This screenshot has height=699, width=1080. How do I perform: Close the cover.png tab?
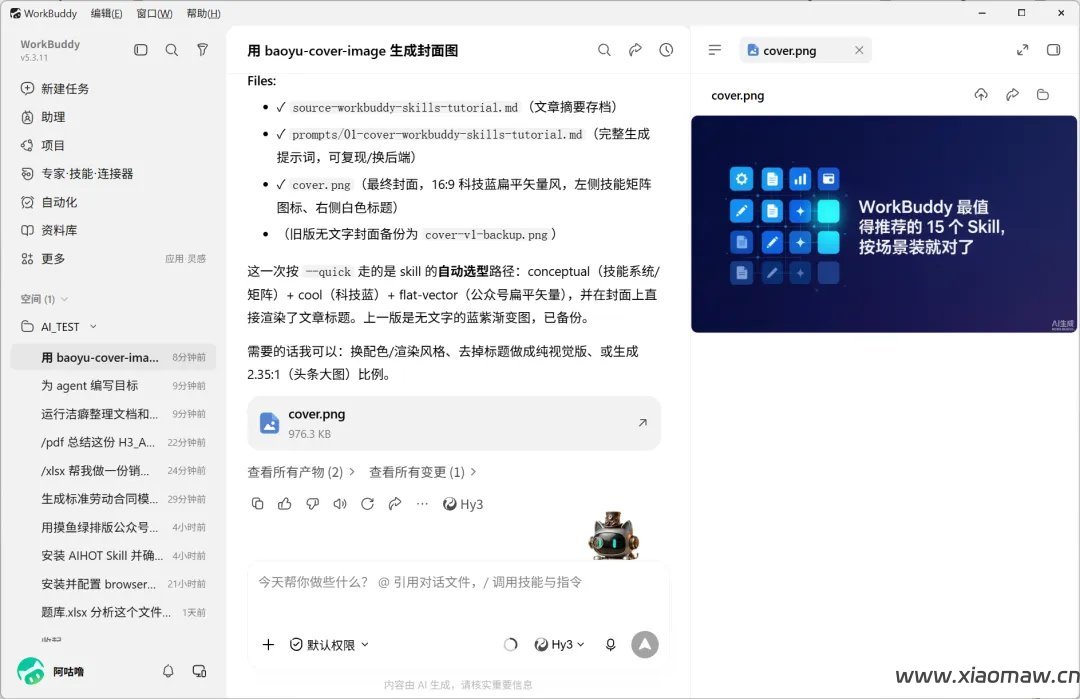[859, 50]
